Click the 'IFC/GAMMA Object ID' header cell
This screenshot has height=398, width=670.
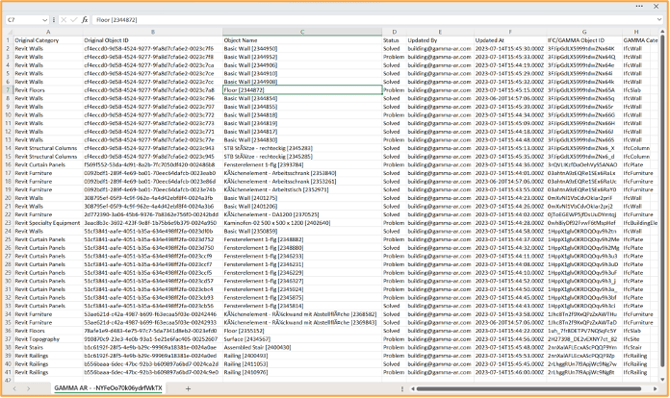pos(584,40)
